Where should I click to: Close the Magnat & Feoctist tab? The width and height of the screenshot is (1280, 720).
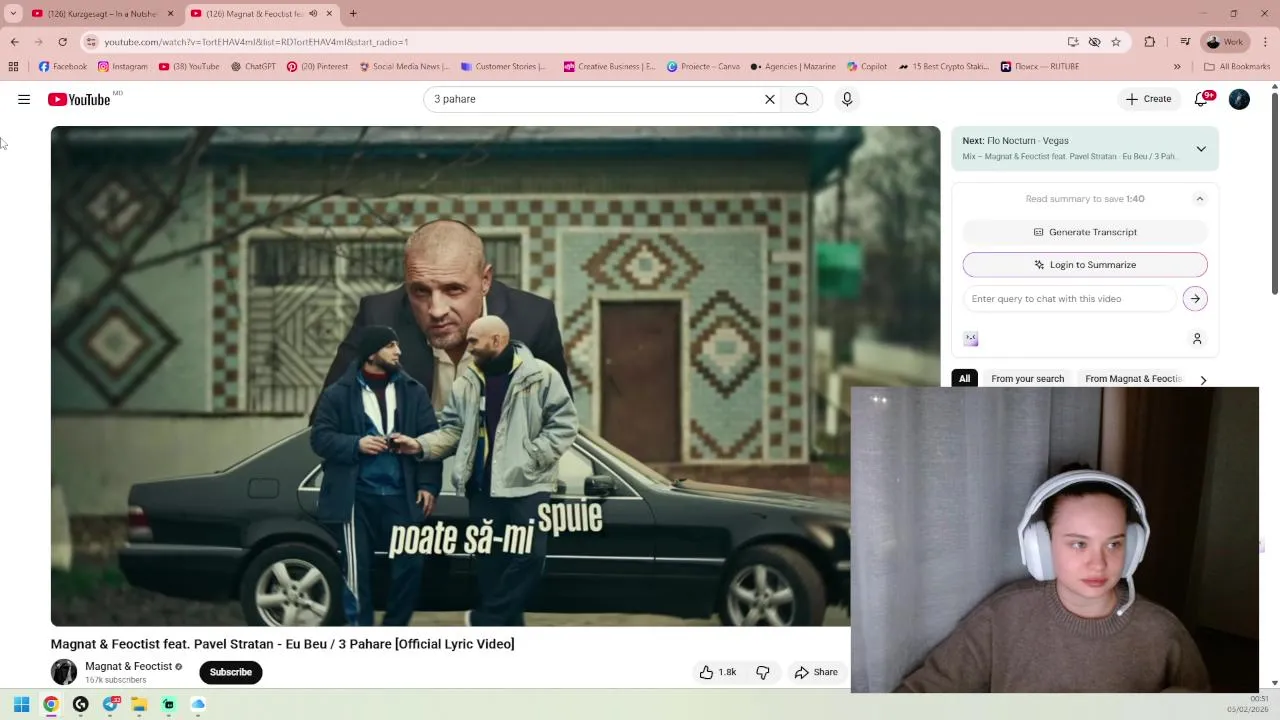click(329, 14)
